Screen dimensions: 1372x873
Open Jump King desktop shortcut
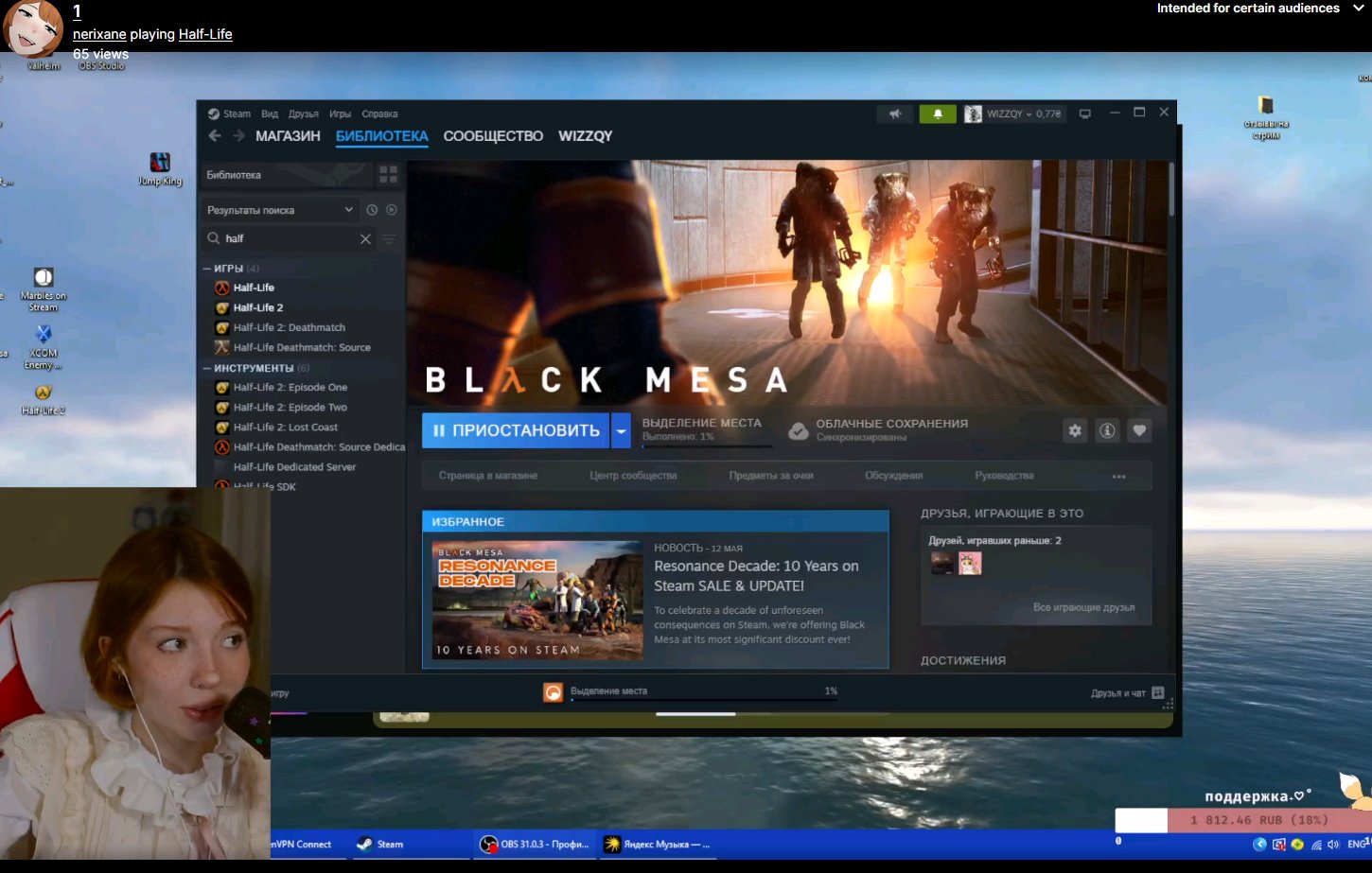click(160, 169)
